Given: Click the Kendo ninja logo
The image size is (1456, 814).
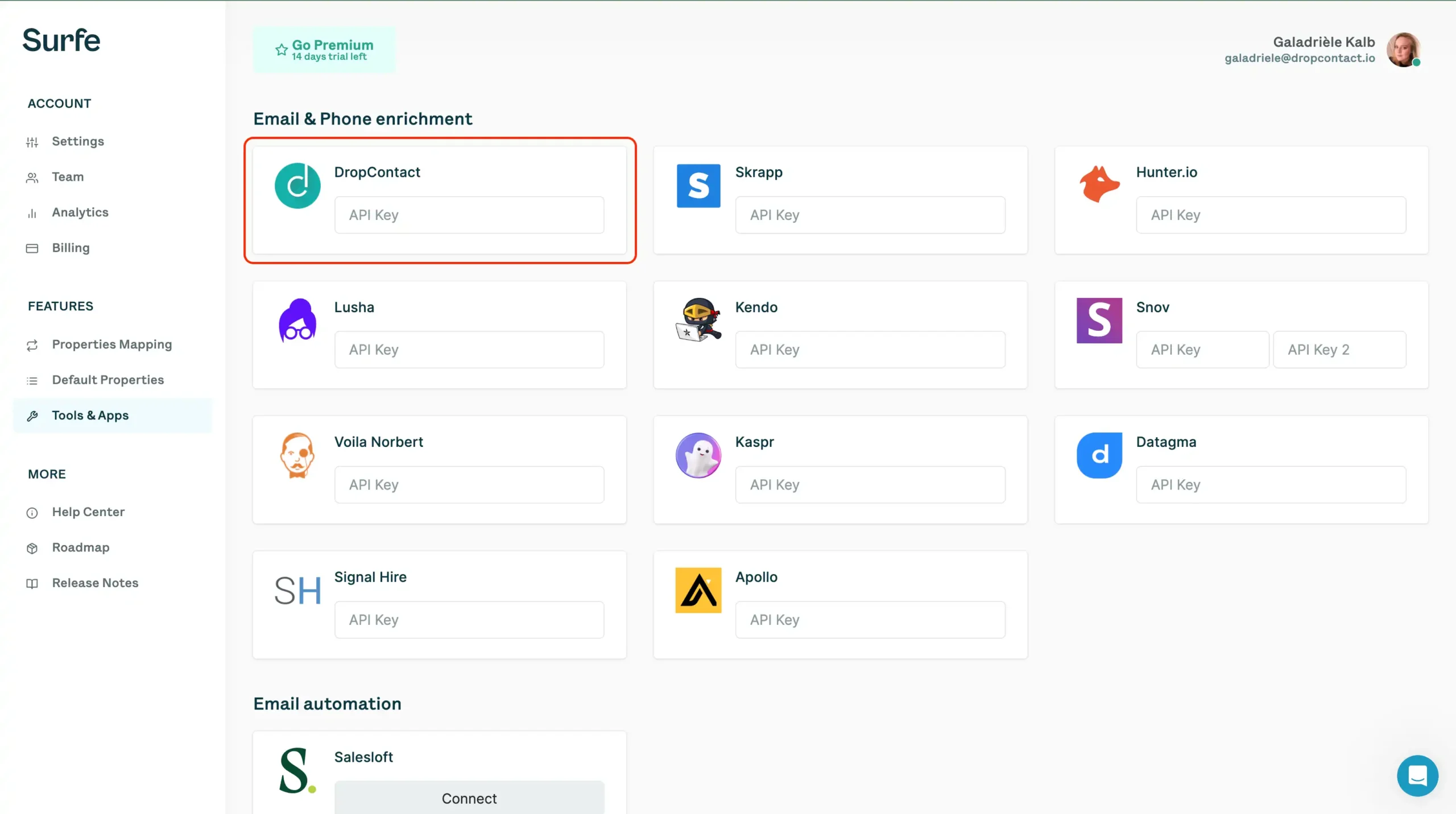Looking at the screenshot, I should pos(698,319).
